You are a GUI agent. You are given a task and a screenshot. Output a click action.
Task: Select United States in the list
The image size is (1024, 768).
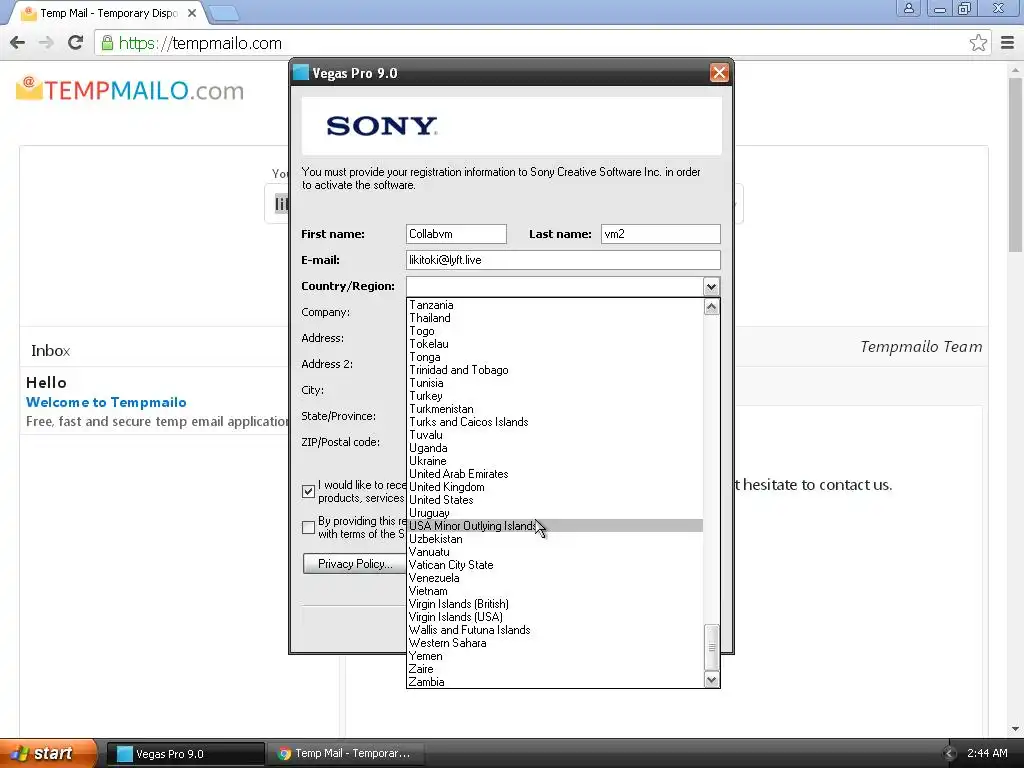pos(554,500)
